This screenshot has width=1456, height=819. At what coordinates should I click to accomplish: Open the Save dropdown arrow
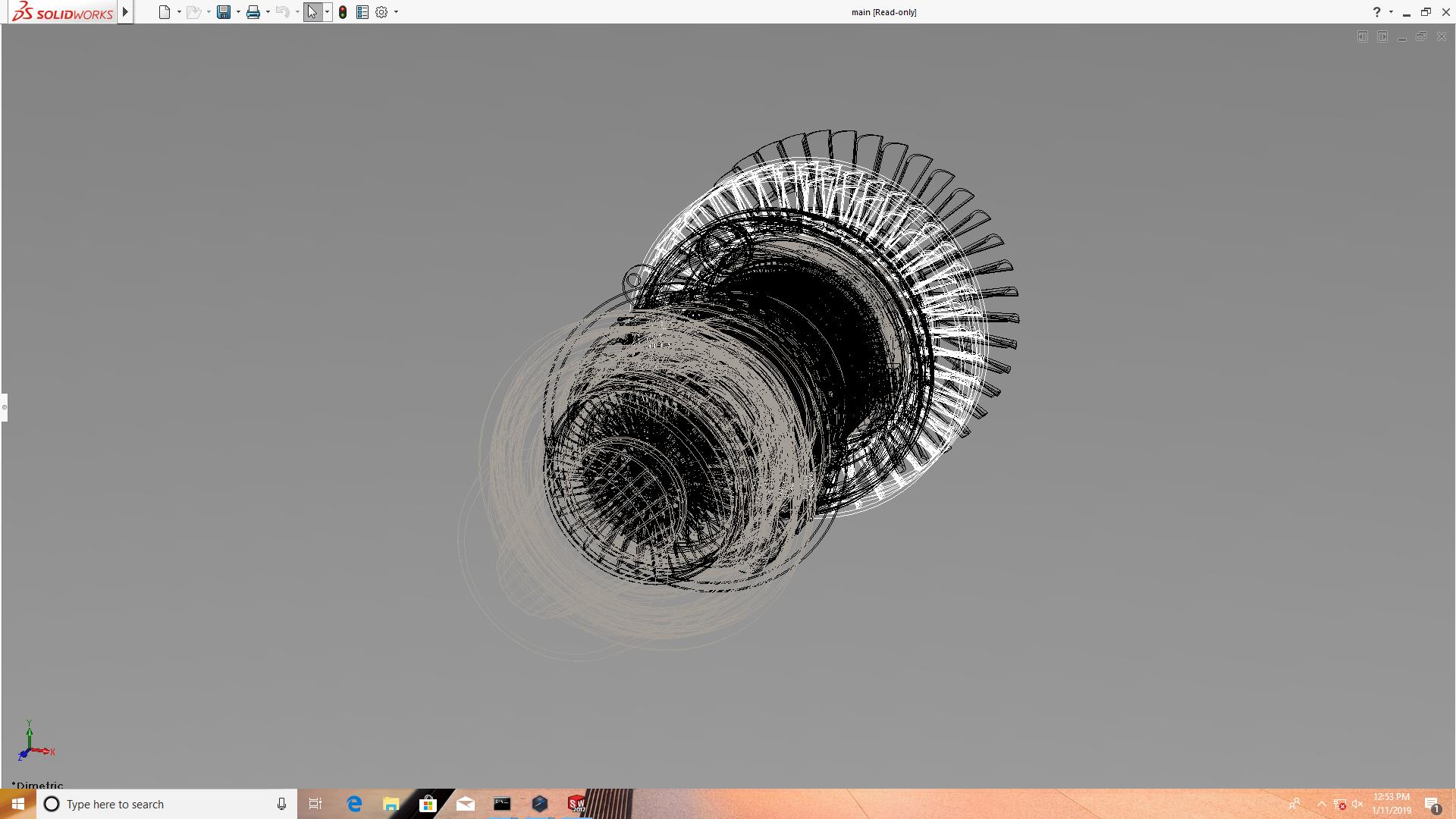click(238, 12)
